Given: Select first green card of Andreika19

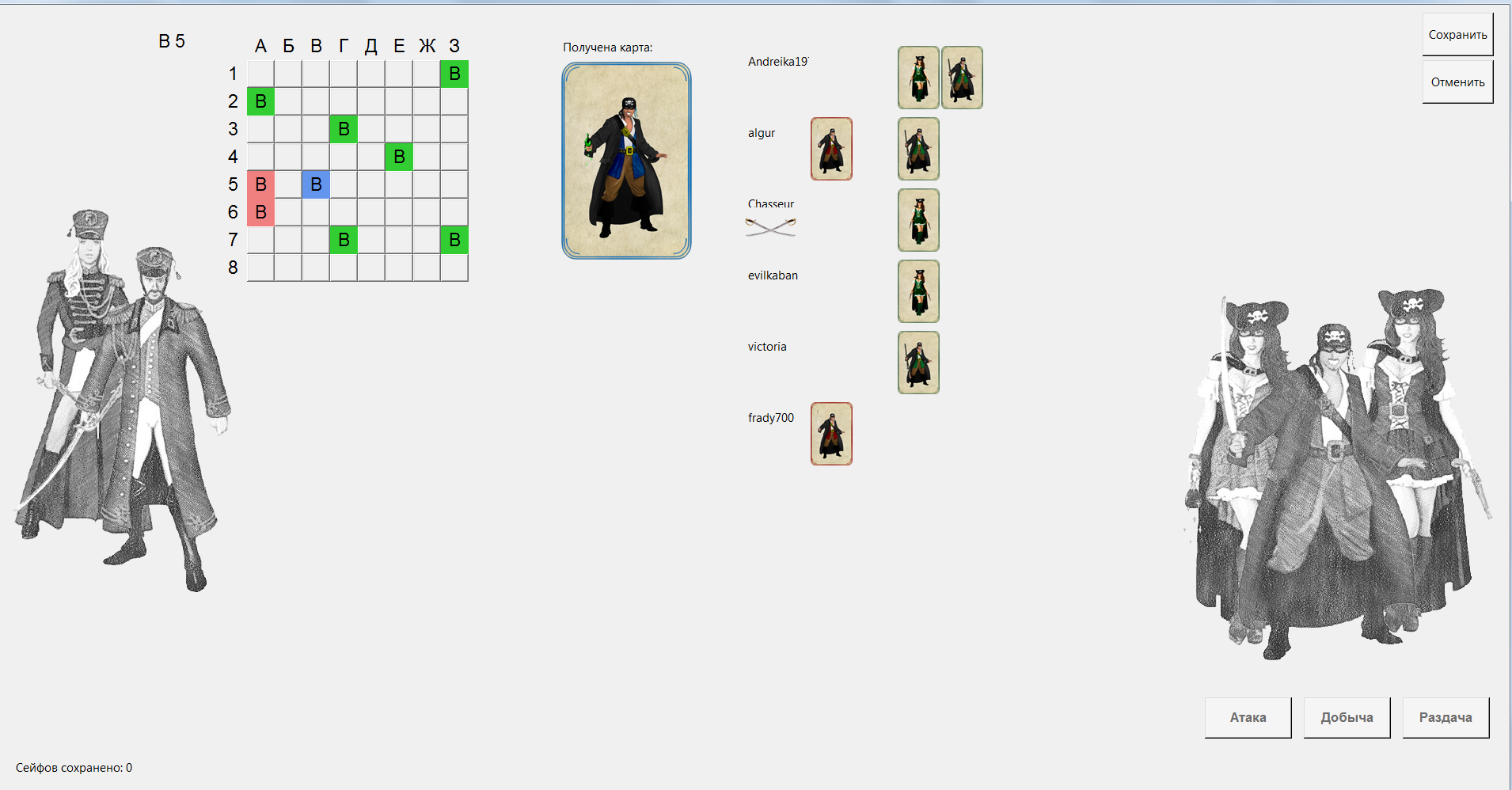Looking at the screenshot, I should point(918,78).
